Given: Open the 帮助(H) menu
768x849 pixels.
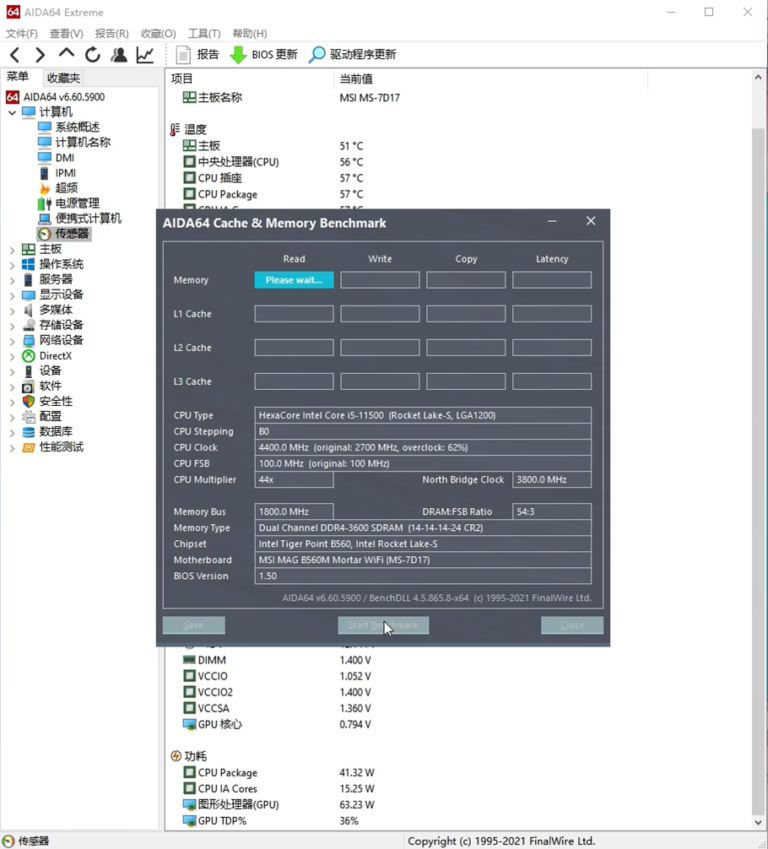Looking at the screenshot, I should point(250,34).
